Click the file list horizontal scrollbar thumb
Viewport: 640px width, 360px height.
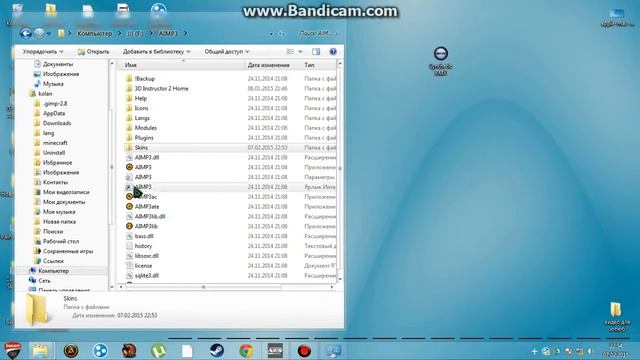click(203, 287)
